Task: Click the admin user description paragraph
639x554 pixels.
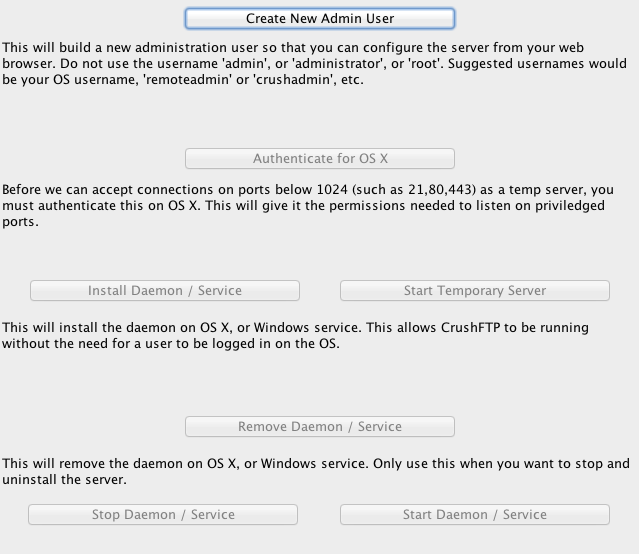Action: tap(314, 63)
